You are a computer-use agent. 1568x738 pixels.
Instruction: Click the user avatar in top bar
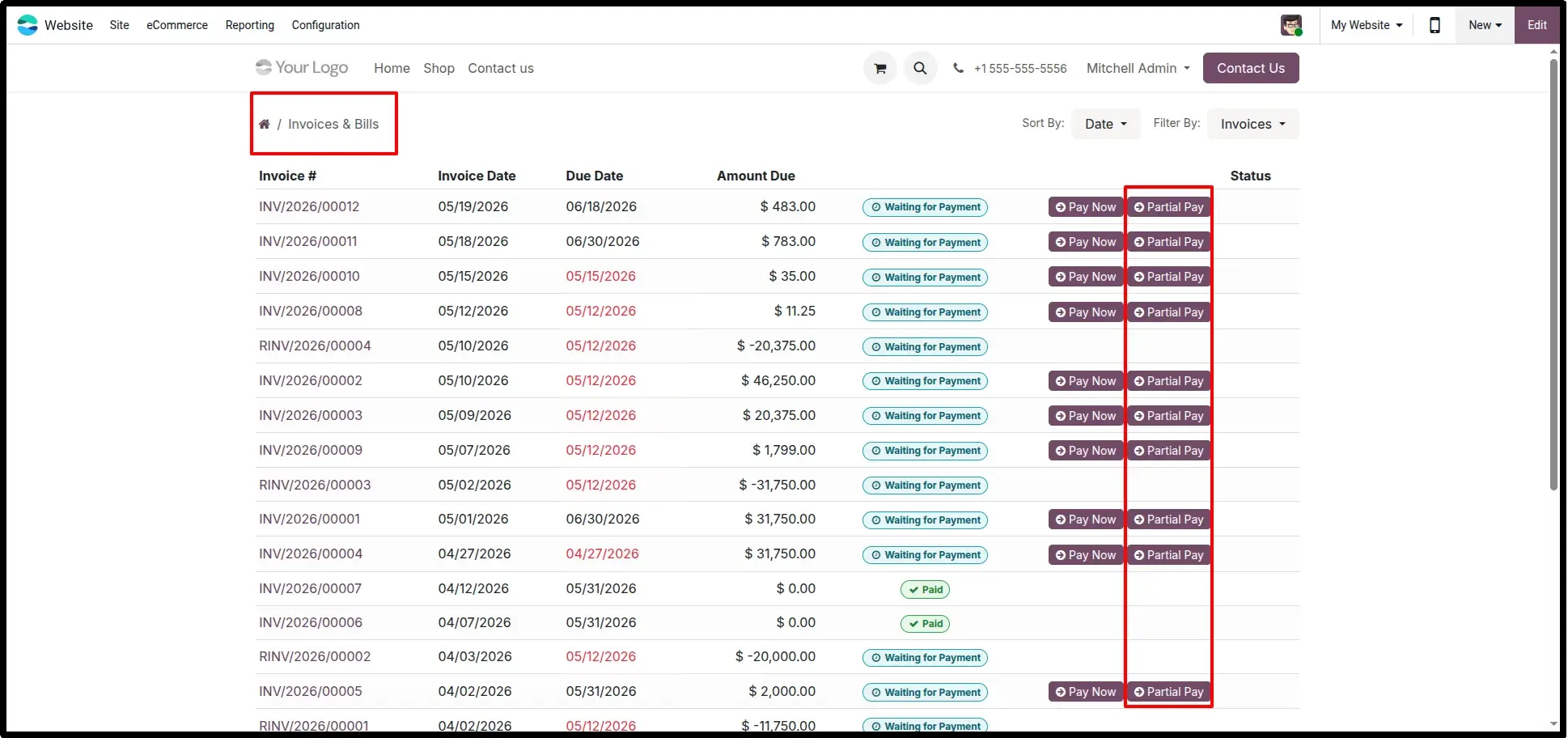(1291, 25)
